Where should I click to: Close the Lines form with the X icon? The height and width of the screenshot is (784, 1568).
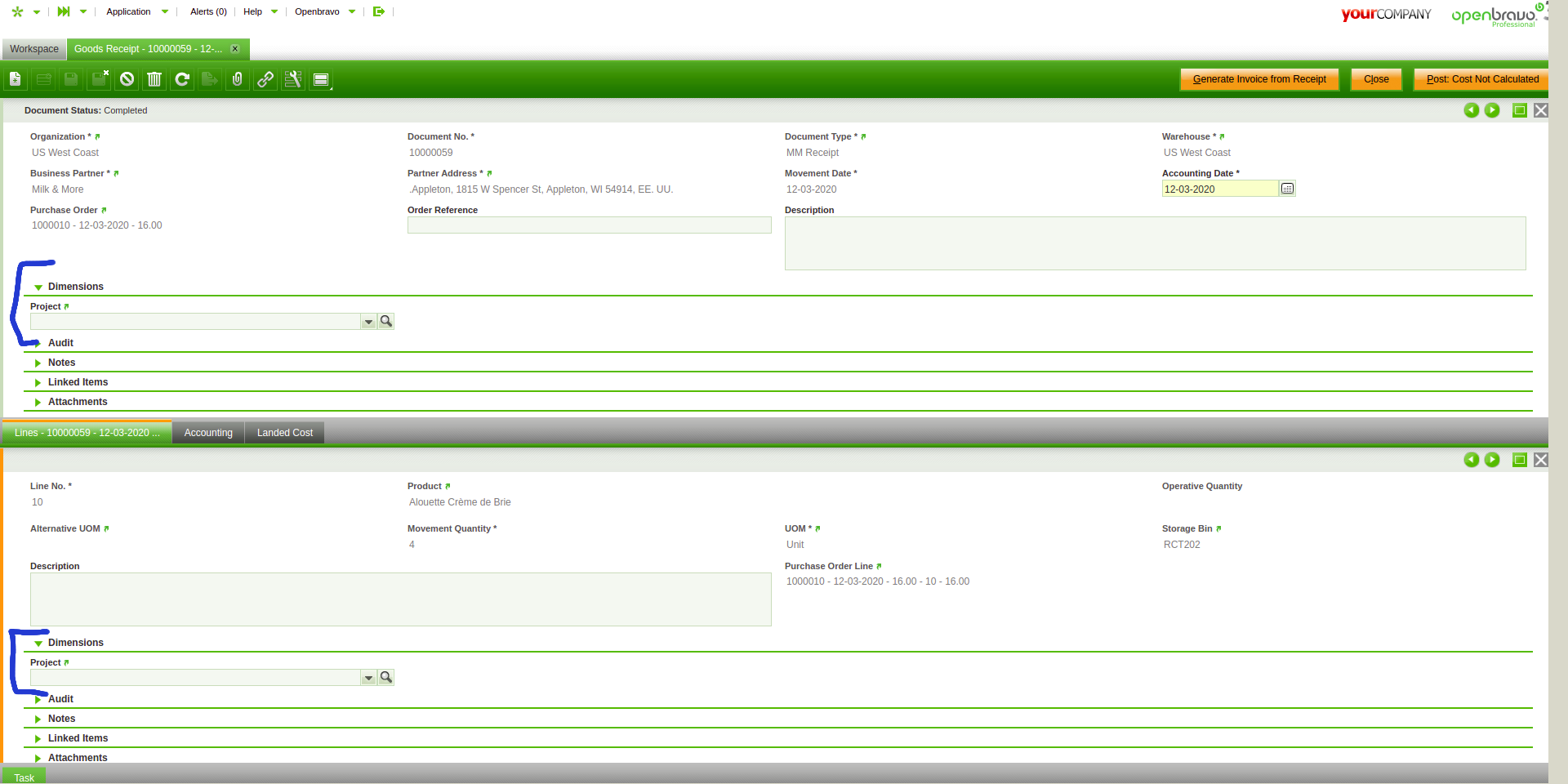pyautogui.click(x=1541, y=460)
